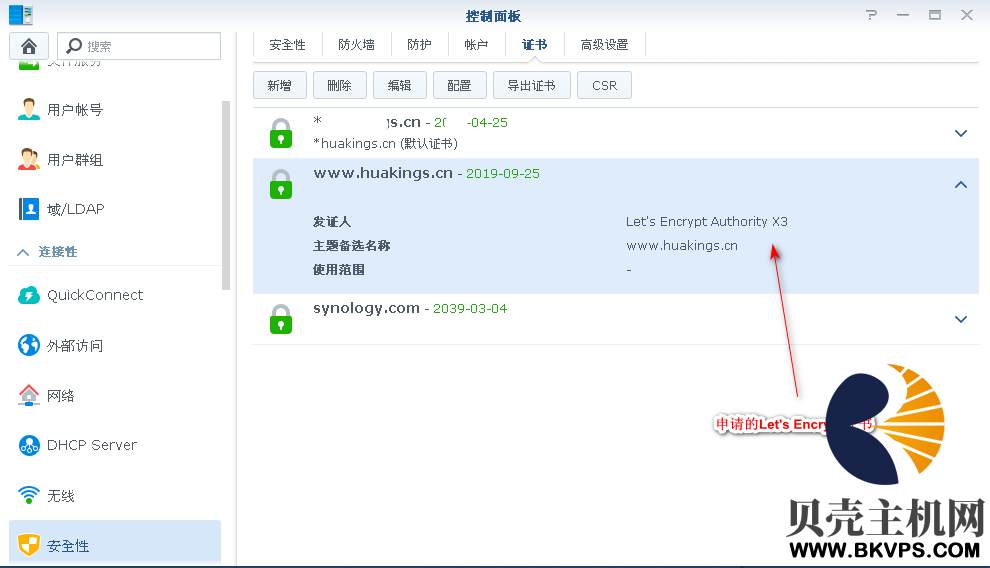Select the synology.com certificate title
Viewport: 990px width, 568px height.
click(x=366, y=309)
